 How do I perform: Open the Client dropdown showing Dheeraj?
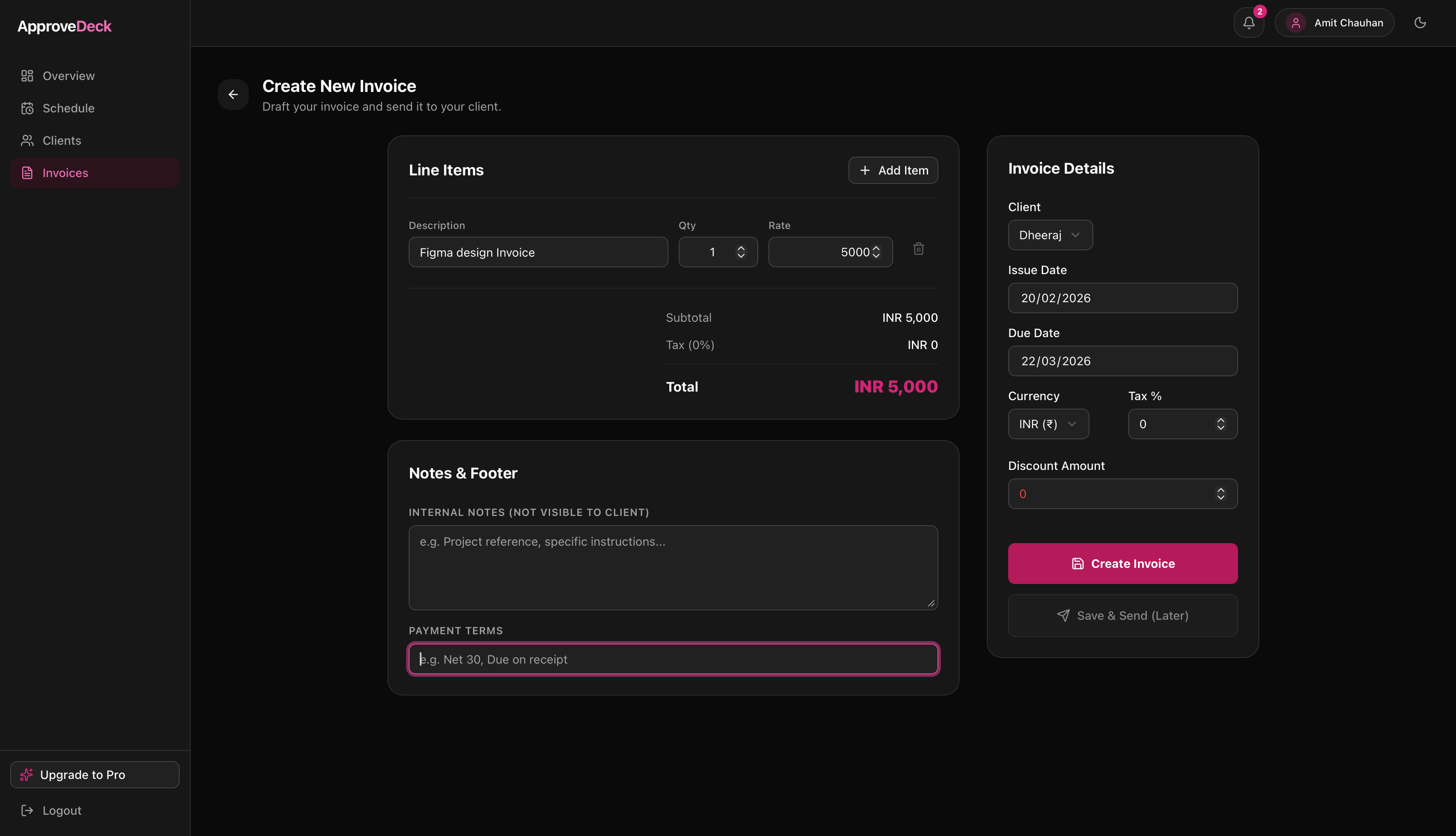tap(1049, 235)
